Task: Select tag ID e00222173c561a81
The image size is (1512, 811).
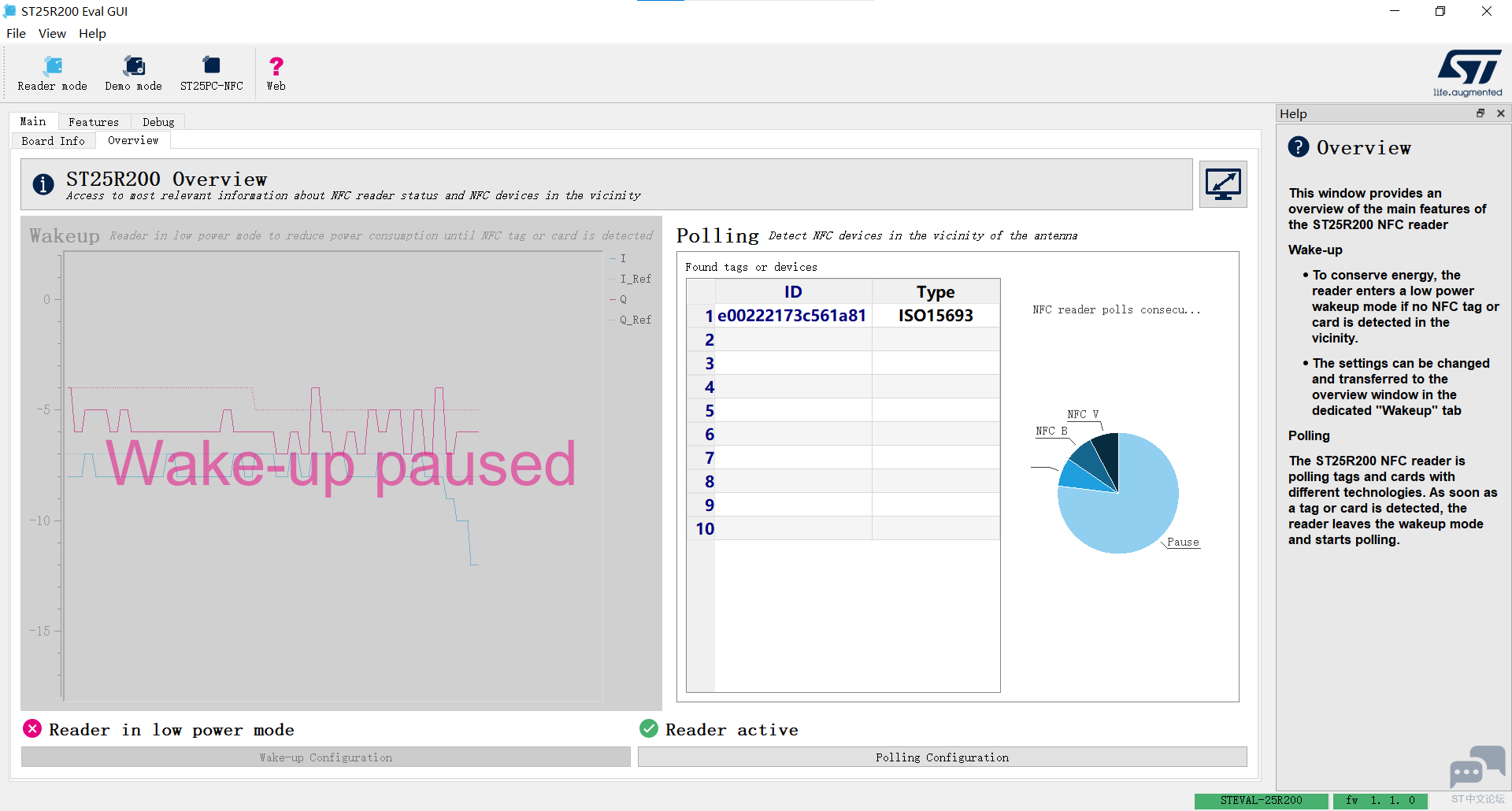Action: pos(793,316)
